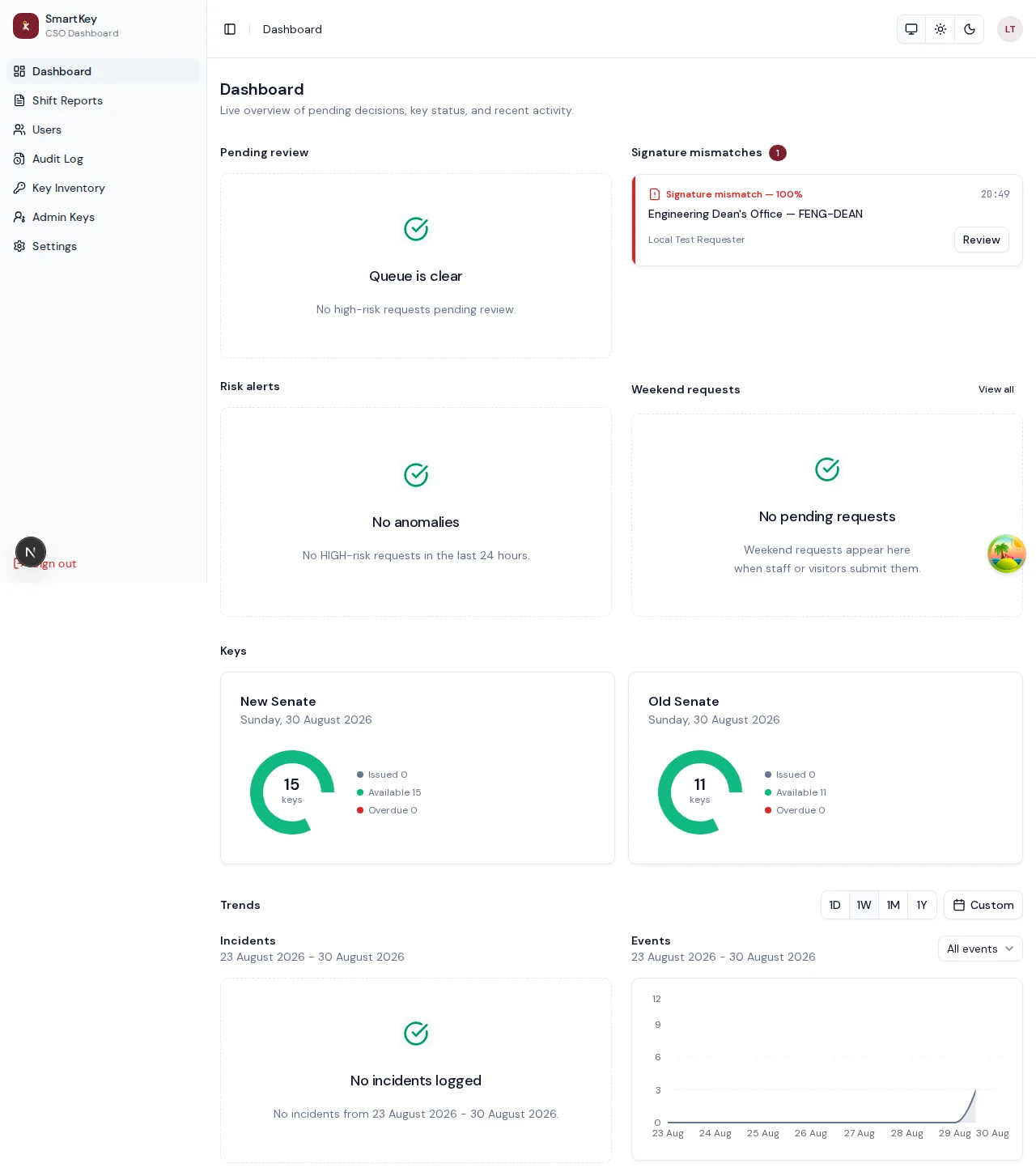Click Old Senate Issued 0 legend dot
This screenshot has height=1176, width=1036.
tap(768, 775)
